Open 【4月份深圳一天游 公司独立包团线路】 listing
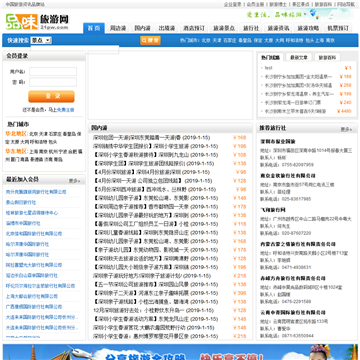This screenshot has width=360, height=360. [x=152, y=181]
